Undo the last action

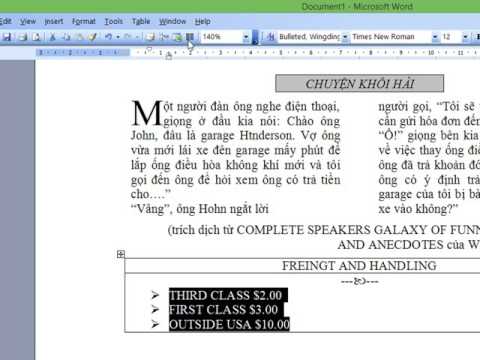(108, 37)
